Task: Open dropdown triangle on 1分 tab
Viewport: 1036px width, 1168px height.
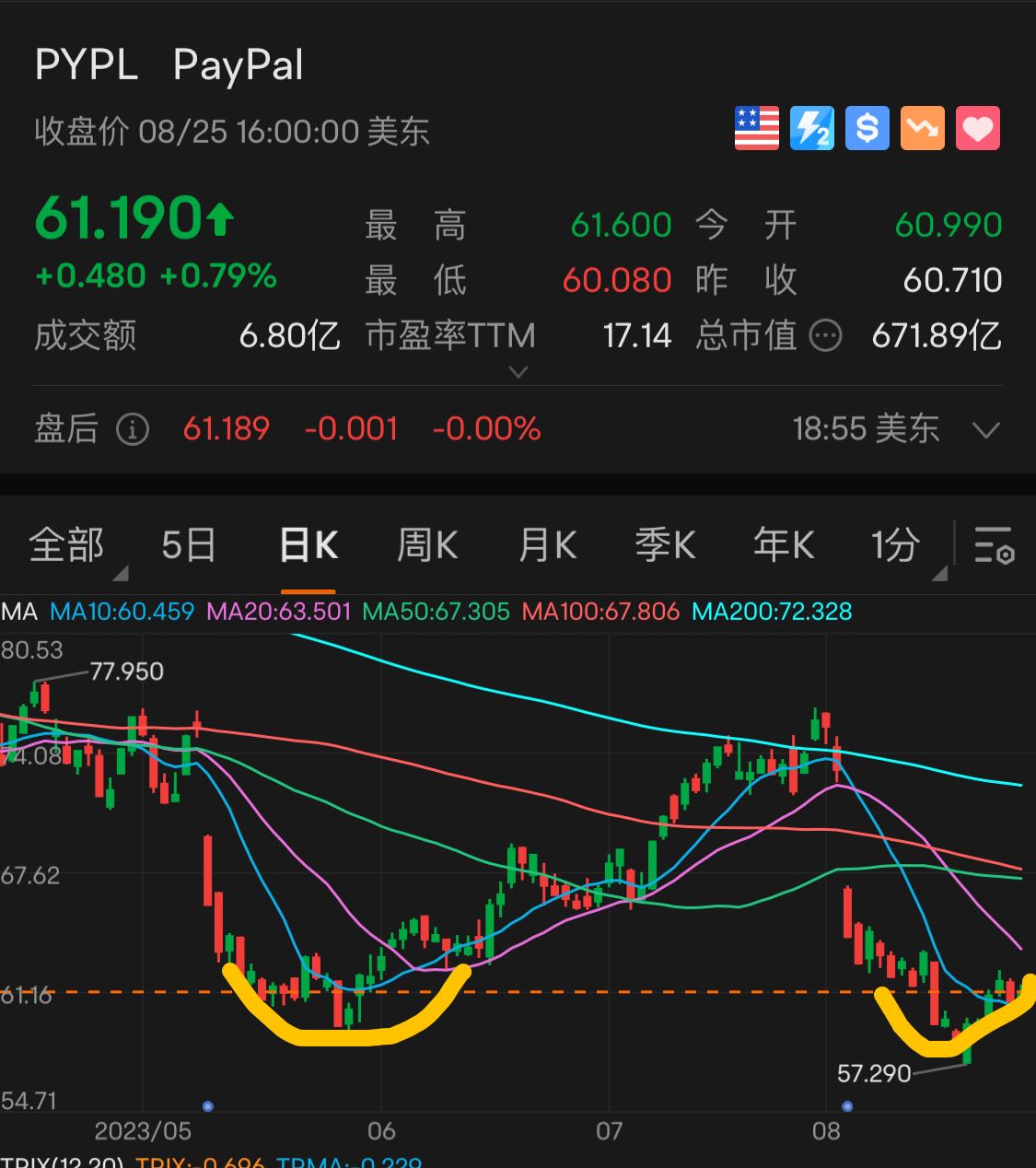Action: 939,573
